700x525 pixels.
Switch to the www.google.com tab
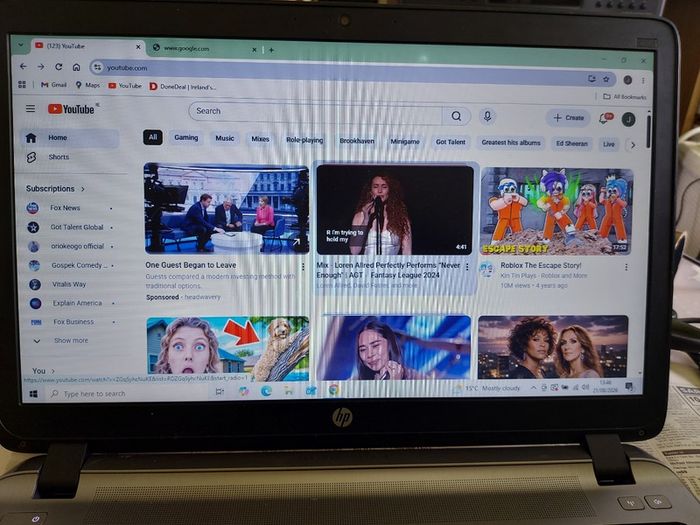203,48
